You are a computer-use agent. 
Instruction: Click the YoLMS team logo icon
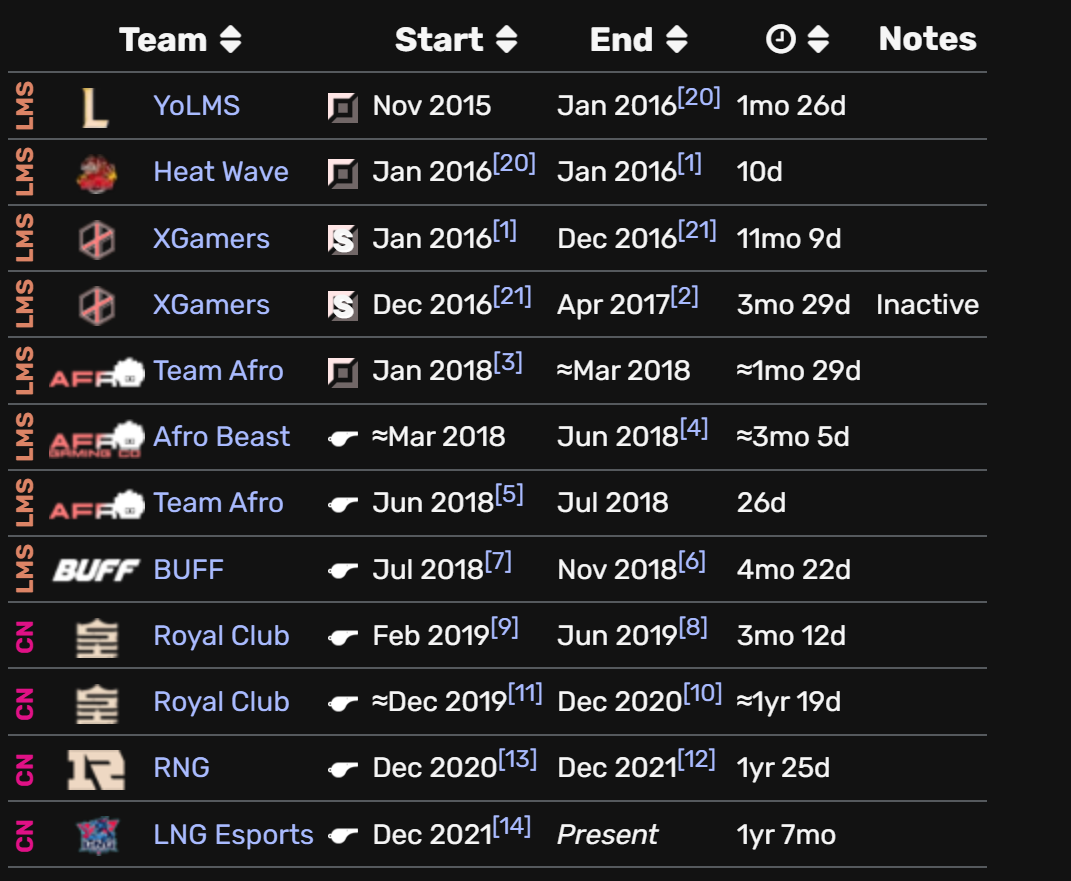pyautogui.click(x=94, y=107)
